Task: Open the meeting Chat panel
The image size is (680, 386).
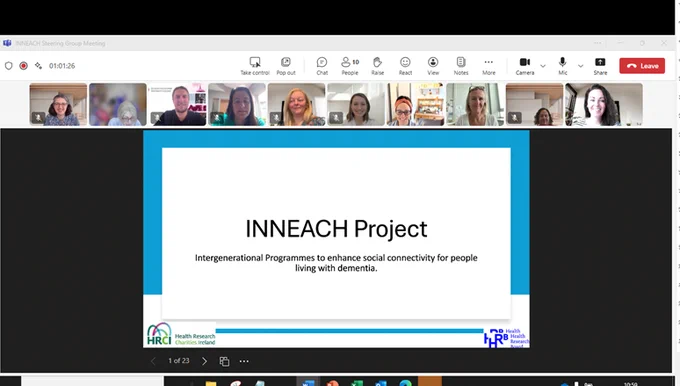Action: coord(322,66)
